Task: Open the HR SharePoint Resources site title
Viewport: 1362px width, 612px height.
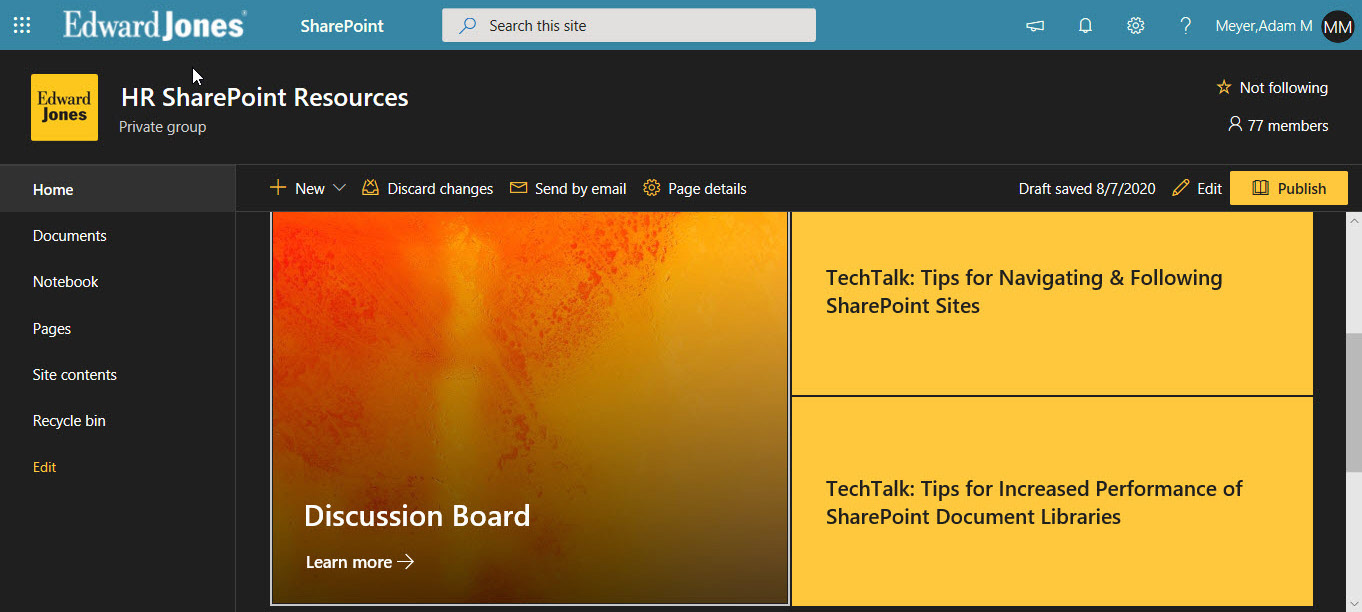Action: tap(265, 98)
